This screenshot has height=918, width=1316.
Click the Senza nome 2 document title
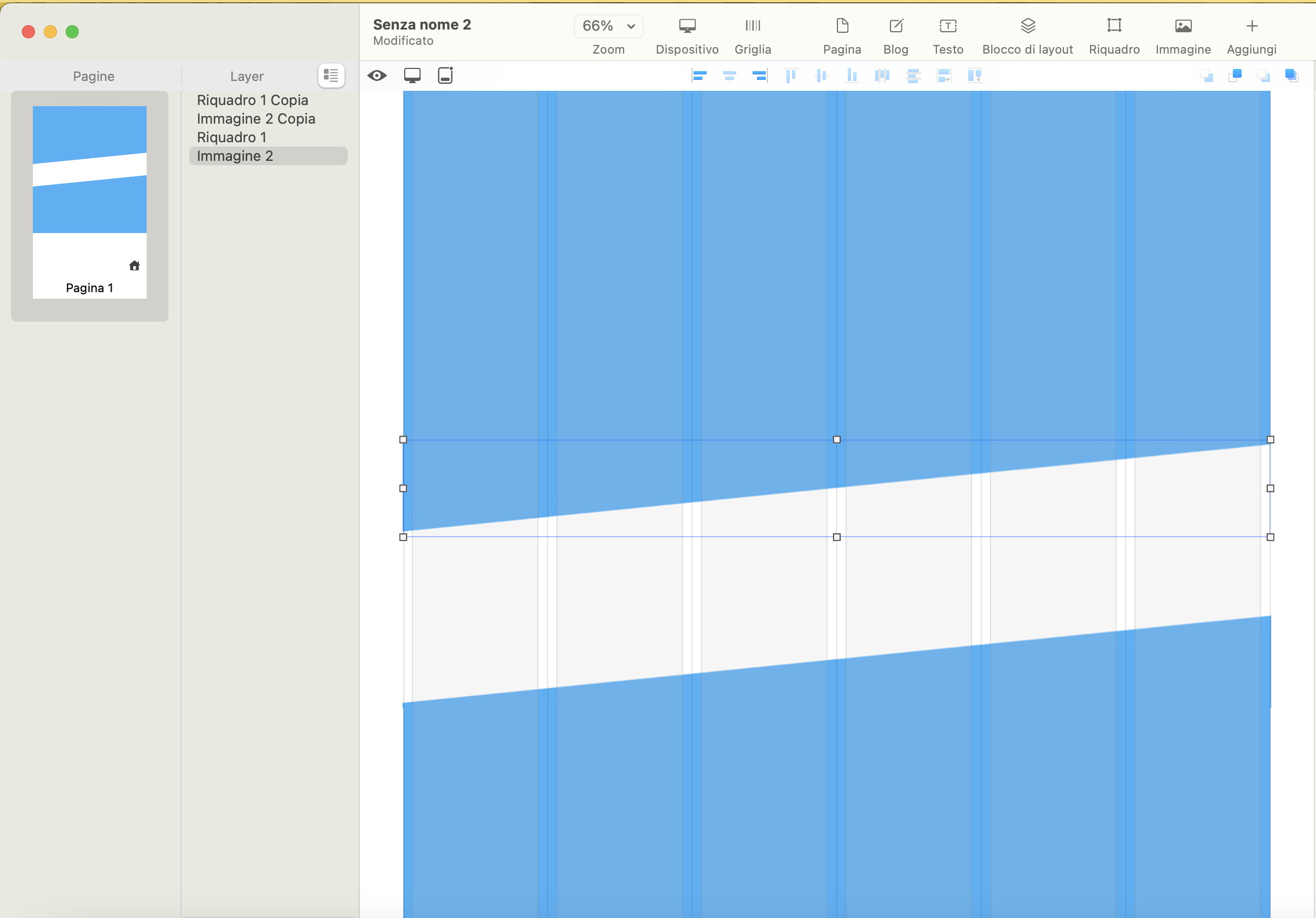point(422,25)
